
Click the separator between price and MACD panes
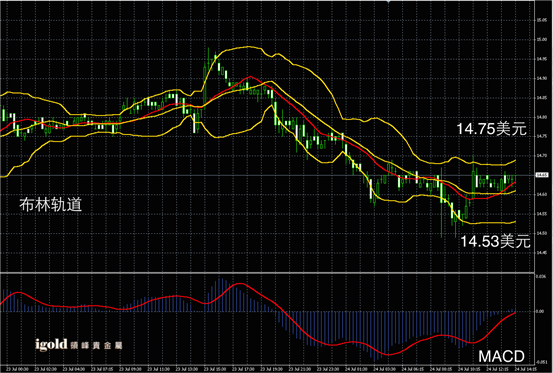267,273
